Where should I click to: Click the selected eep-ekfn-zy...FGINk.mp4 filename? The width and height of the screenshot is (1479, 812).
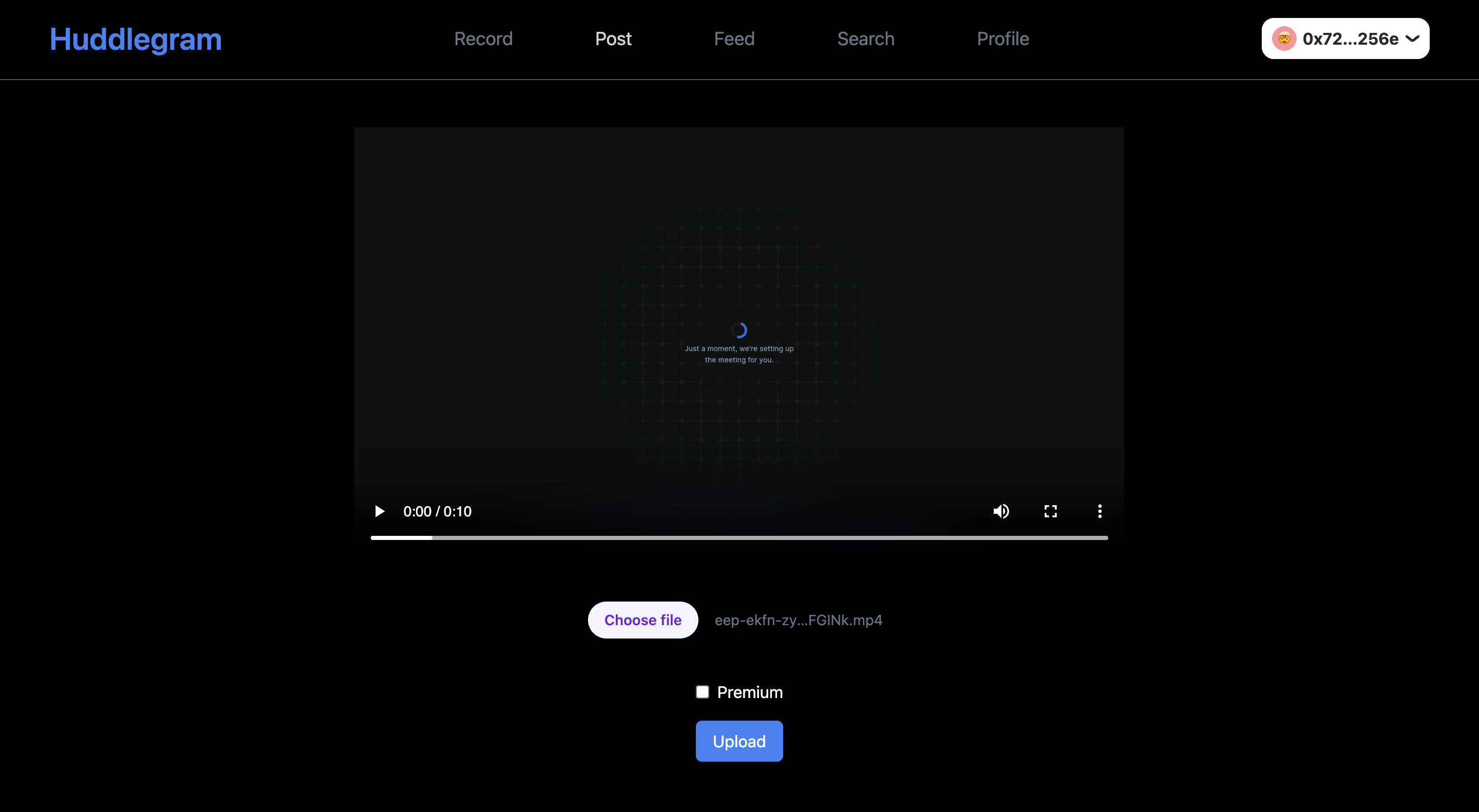(798, 620)
